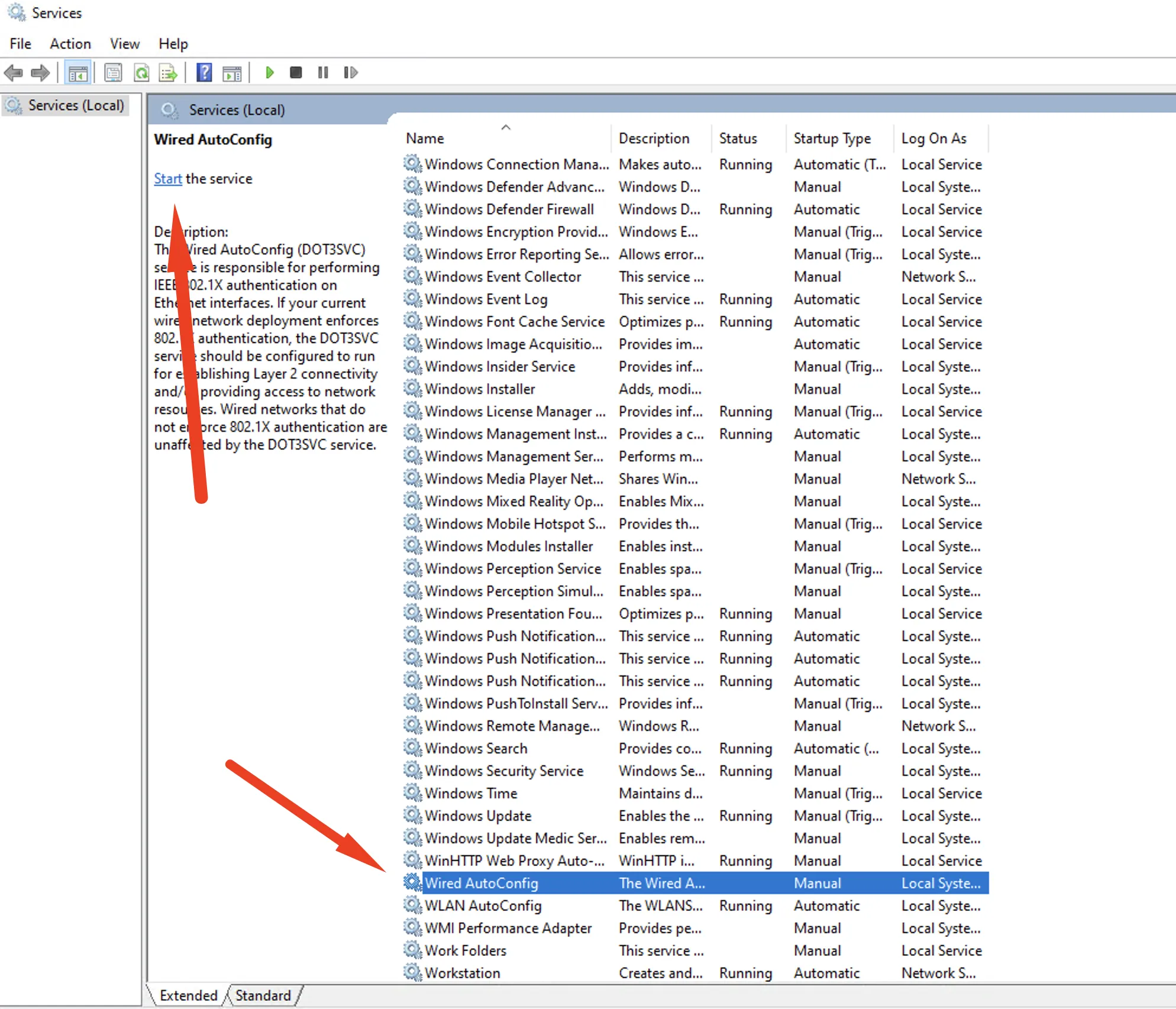This screenshot has width=1176, height=1009.
Task: Click the Back arrow toolbar icon
Action: (x=13, y=73)
